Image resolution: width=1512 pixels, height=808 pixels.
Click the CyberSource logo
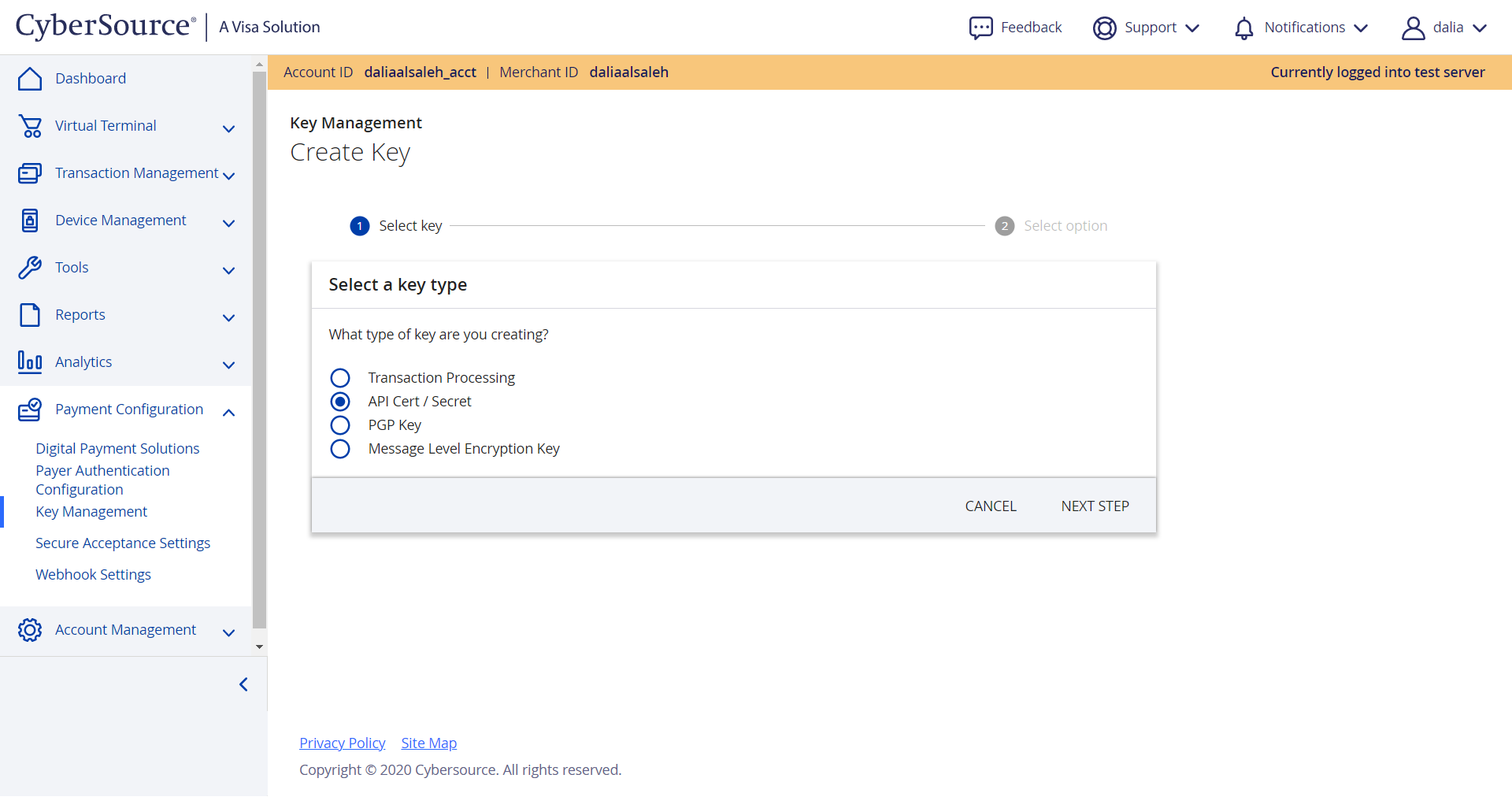[x=106, y=26]
